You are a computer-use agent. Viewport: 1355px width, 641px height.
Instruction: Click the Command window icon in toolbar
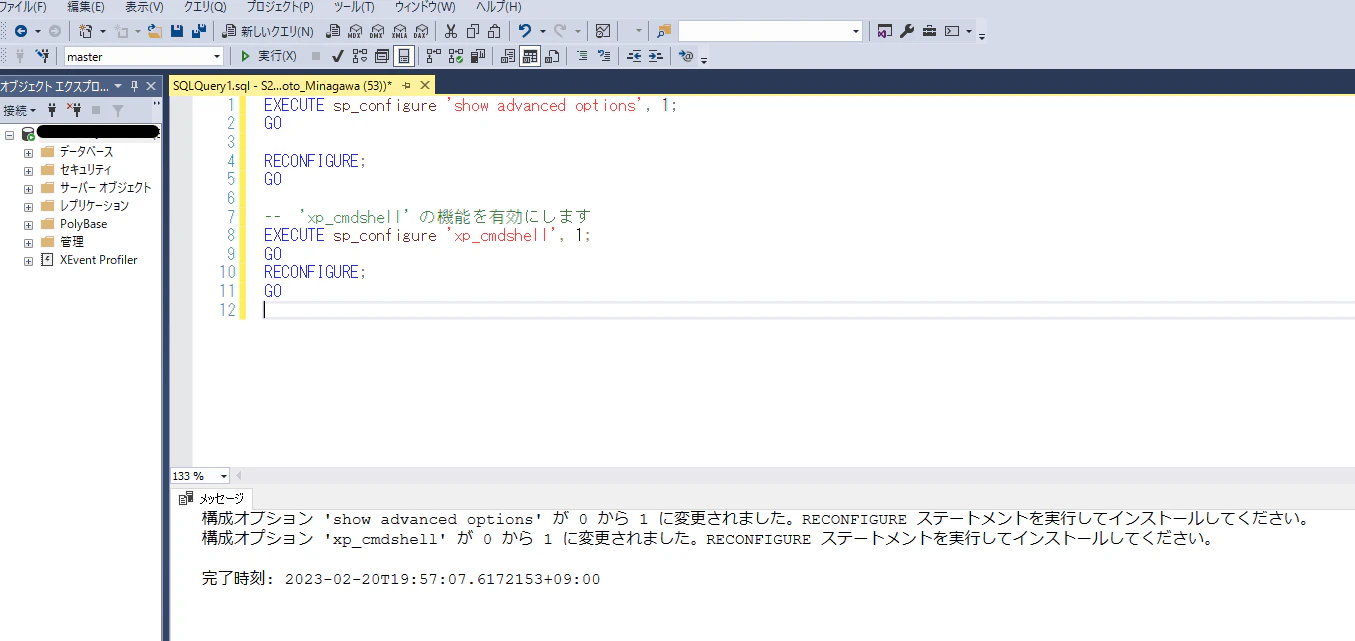(952, 31)
